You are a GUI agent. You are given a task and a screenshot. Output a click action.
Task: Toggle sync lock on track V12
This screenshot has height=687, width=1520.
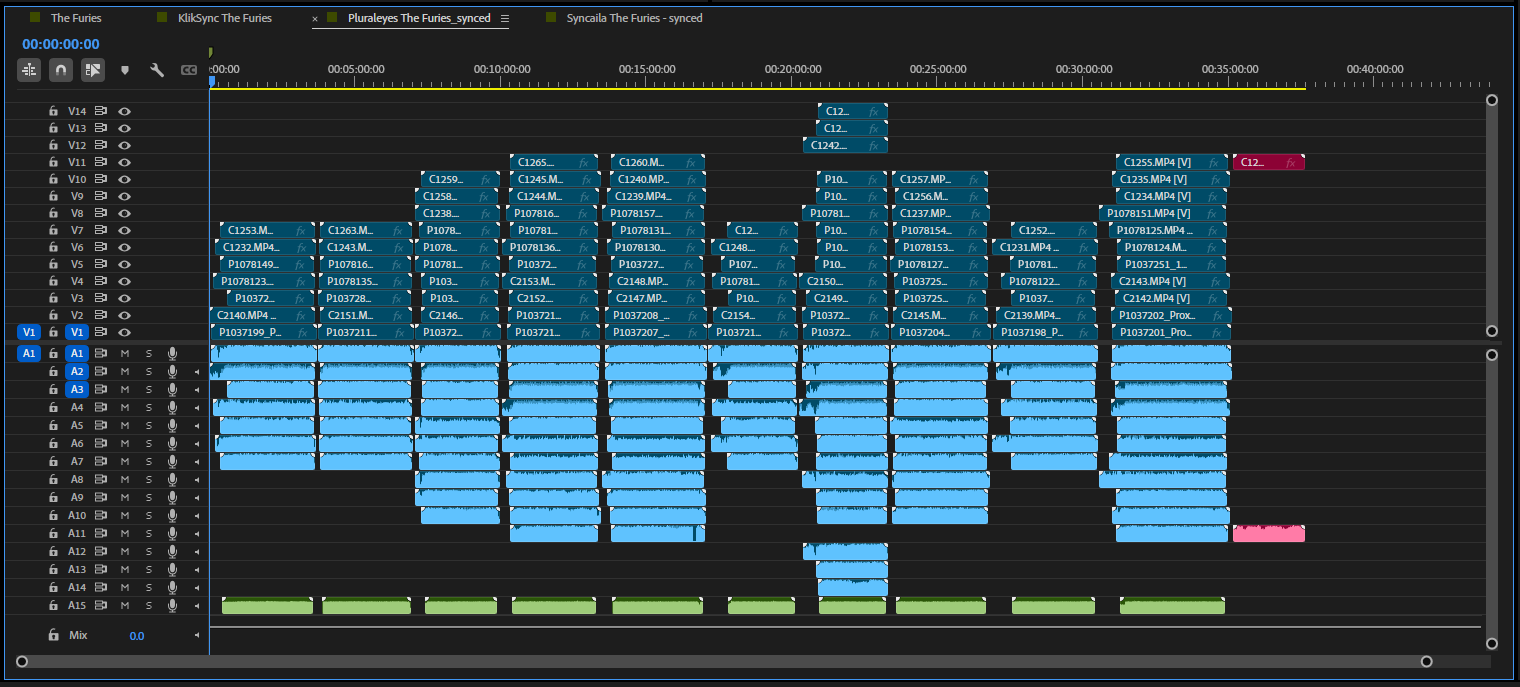tap(101, 145)
